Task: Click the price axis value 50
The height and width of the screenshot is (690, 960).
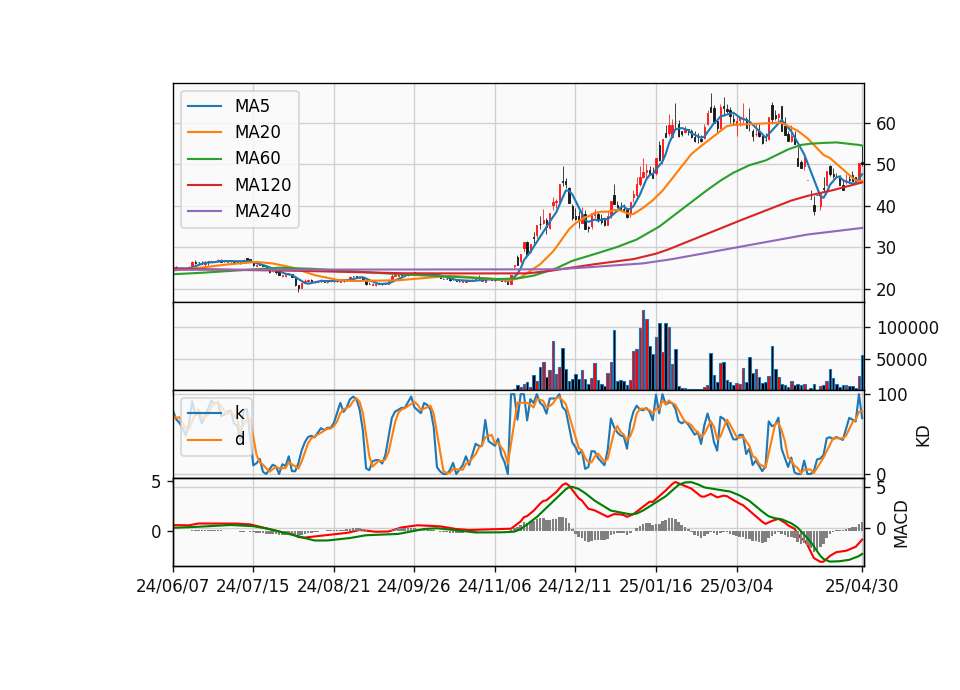Action: [x=886, y=165]
